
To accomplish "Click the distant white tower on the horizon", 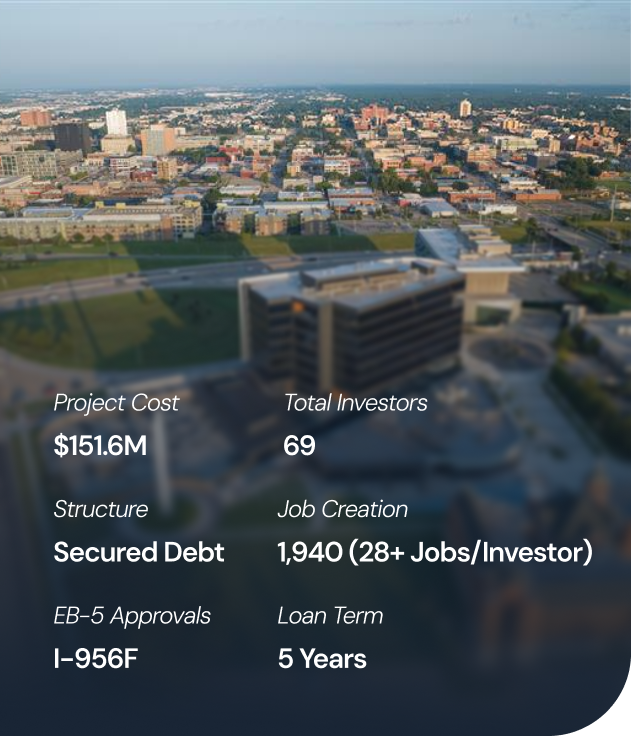I will point(465,108).
